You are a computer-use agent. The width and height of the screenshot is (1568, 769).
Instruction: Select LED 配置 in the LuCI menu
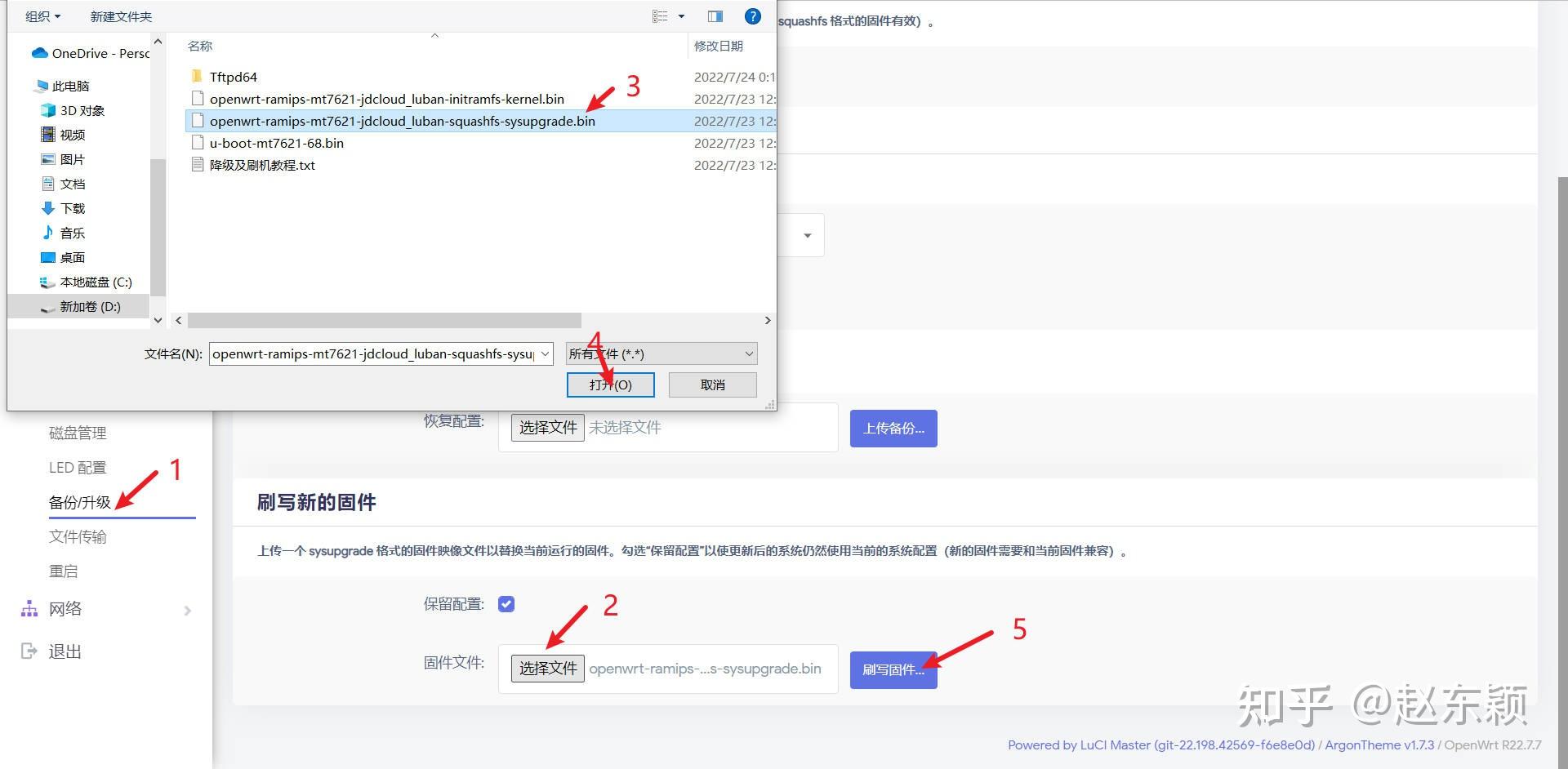point(78,467)
